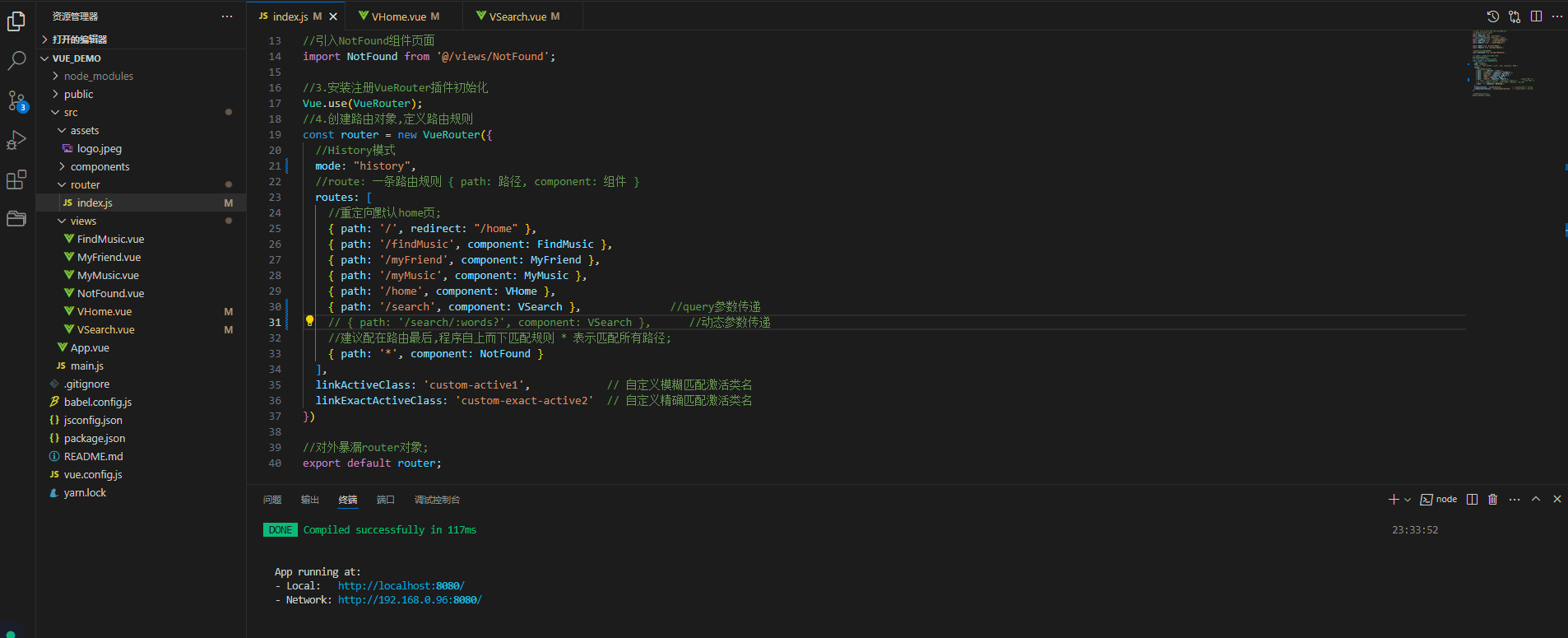1568x638 pixels.
Task: Open the 输出 (Output) panel tab
Action: pos(310,500)
